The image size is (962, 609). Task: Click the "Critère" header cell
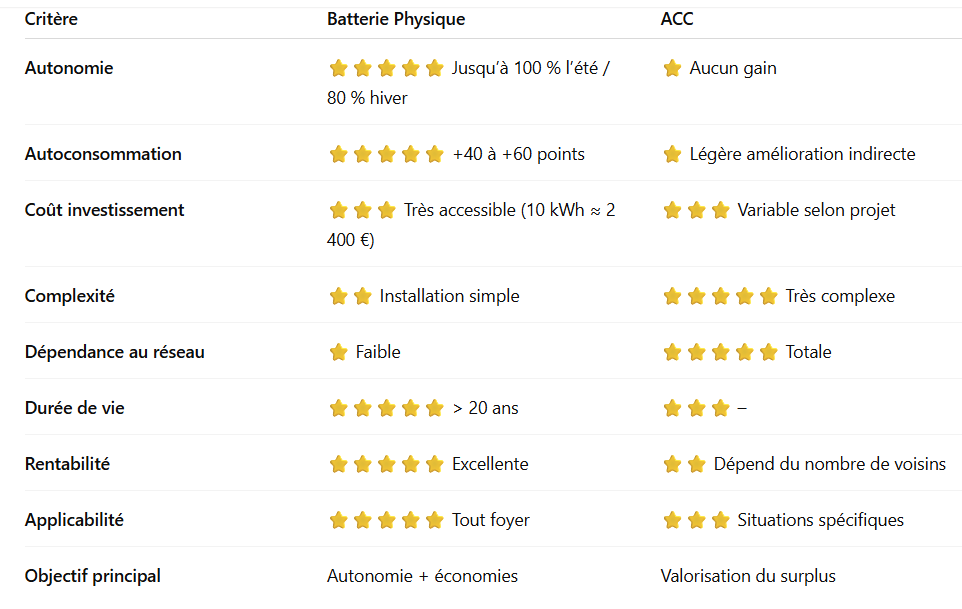[x=51, y=19]
